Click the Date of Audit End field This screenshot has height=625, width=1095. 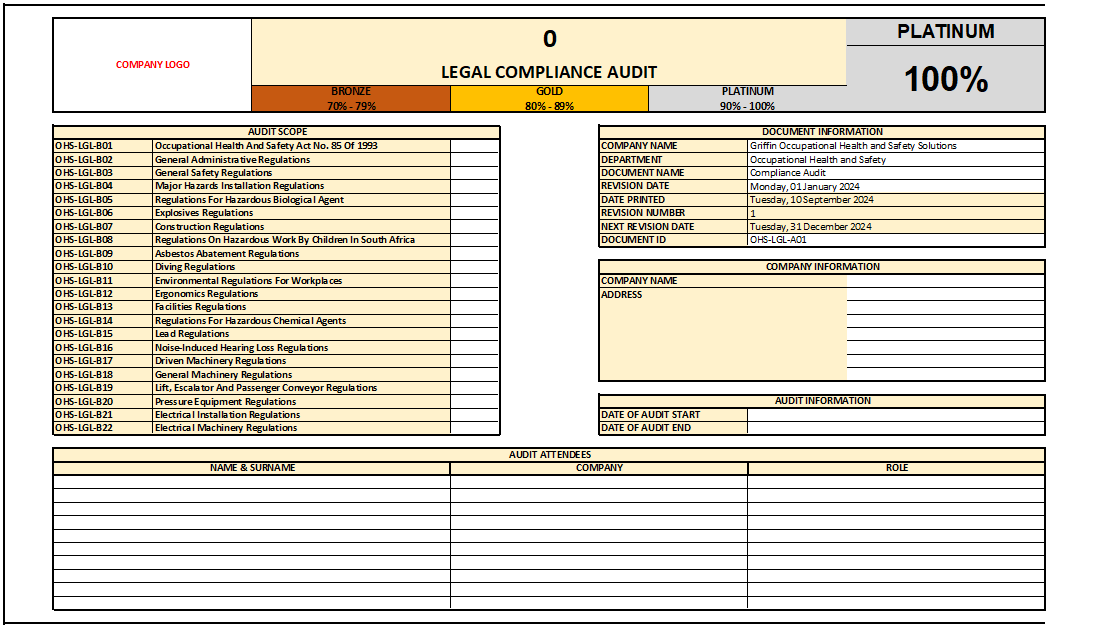coord(895,428)
